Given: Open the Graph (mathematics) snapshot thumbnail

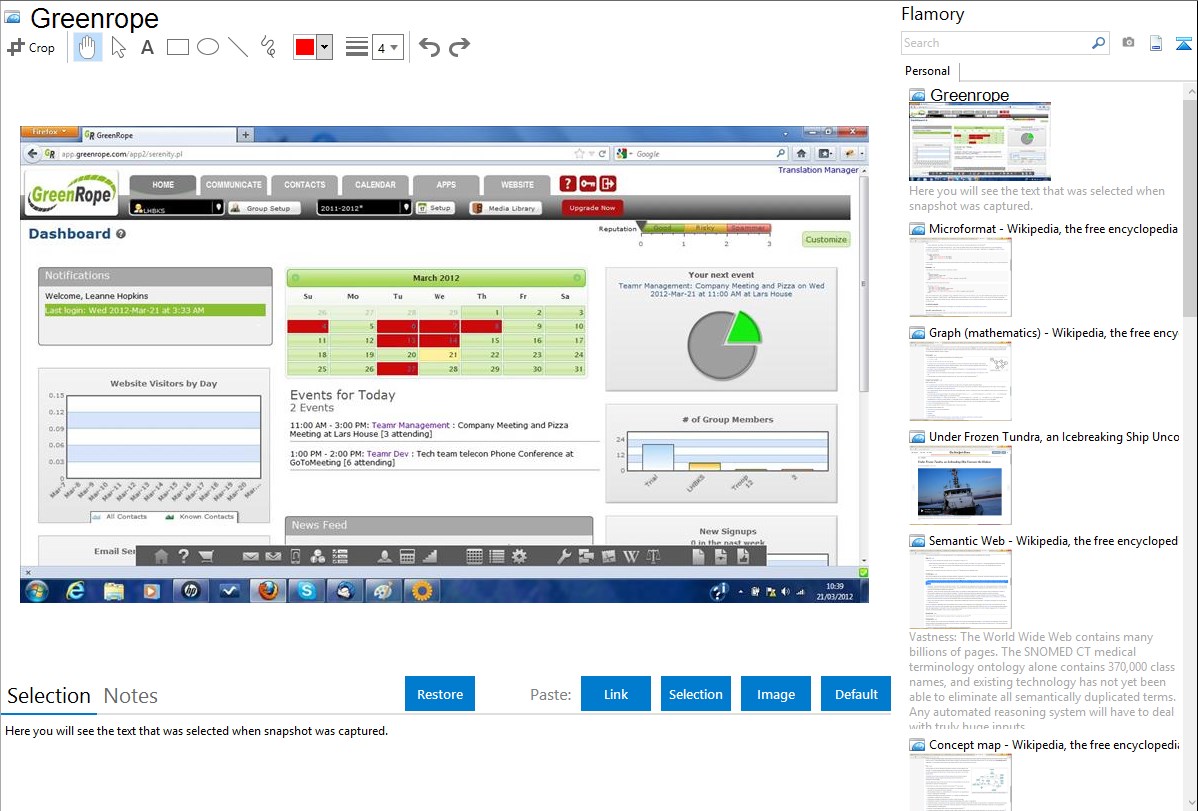Looking at the screenshot, I should click(960, 381).
